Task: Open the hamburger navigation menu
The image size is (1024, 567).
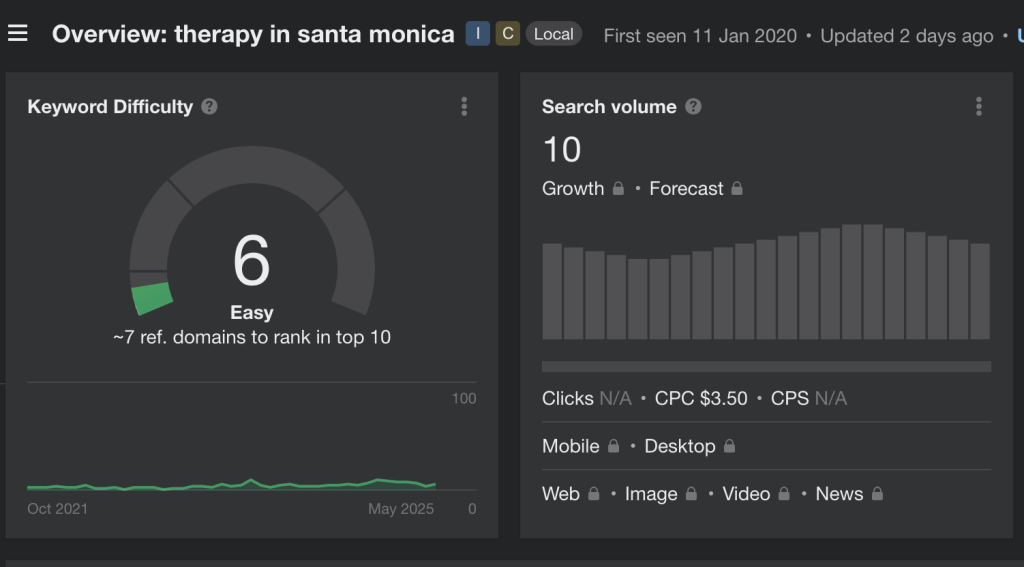Action: (x=18, y=34)
